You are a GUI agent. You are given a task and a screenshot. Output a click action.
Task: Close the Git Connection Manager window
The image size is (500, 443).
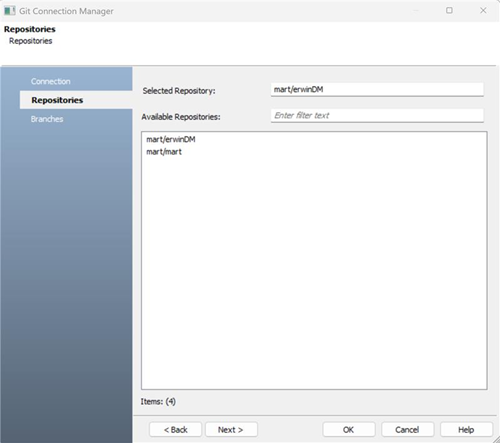(x=483, y=10)
